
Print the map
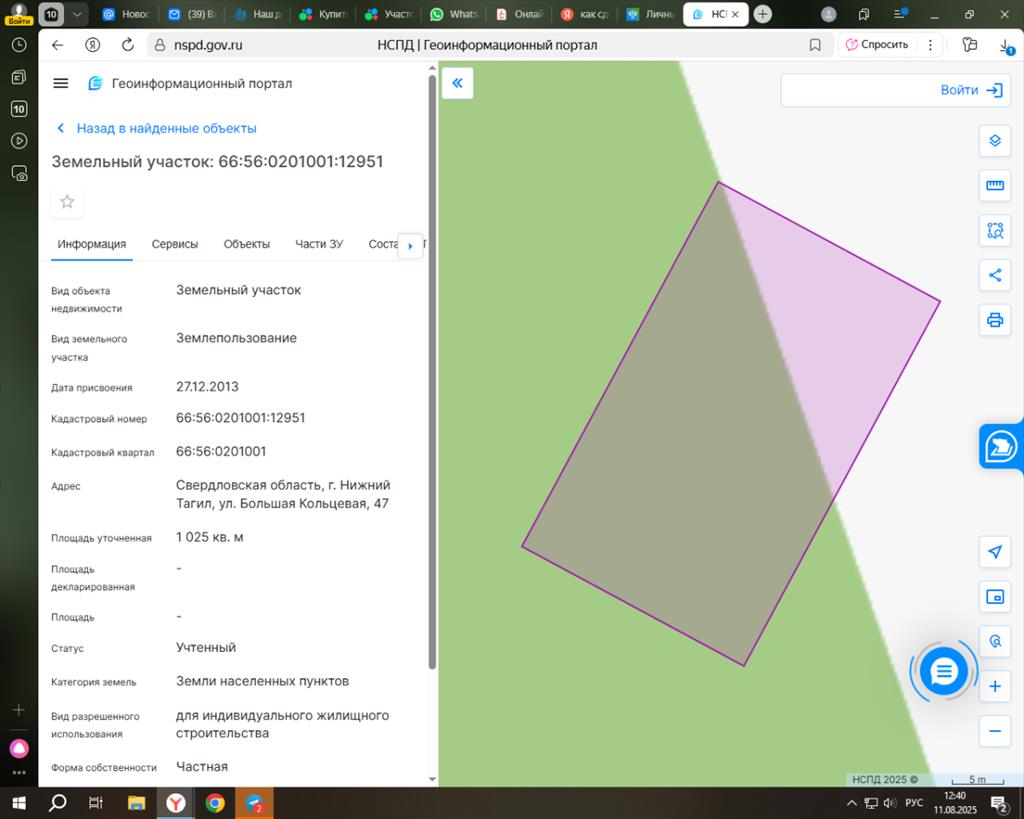[x=994, y=320]
